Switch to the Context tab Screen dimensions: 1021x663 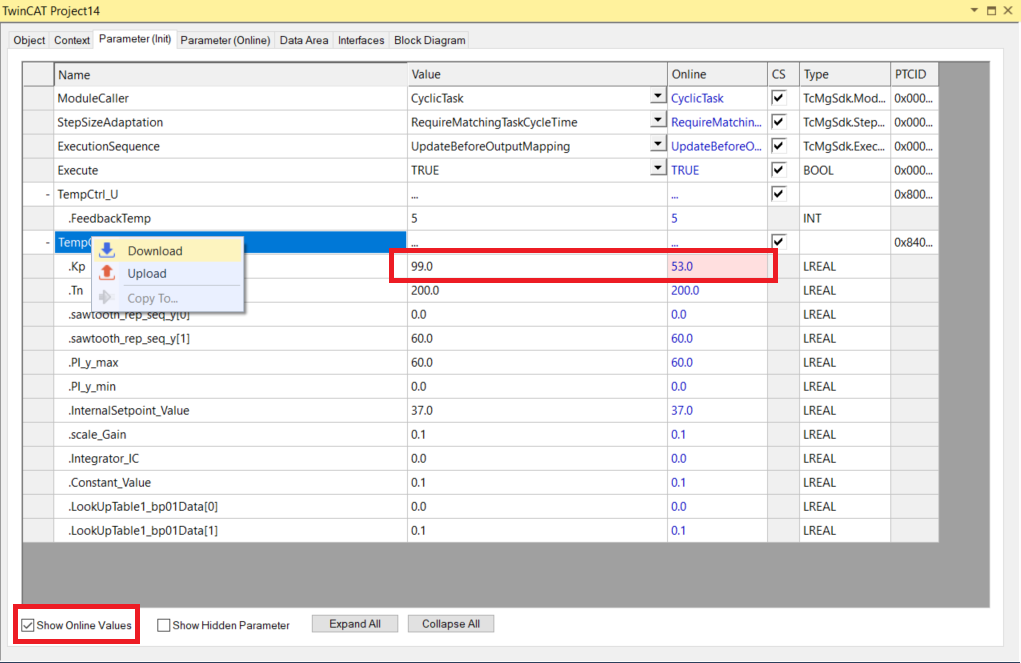coord(72,40)
